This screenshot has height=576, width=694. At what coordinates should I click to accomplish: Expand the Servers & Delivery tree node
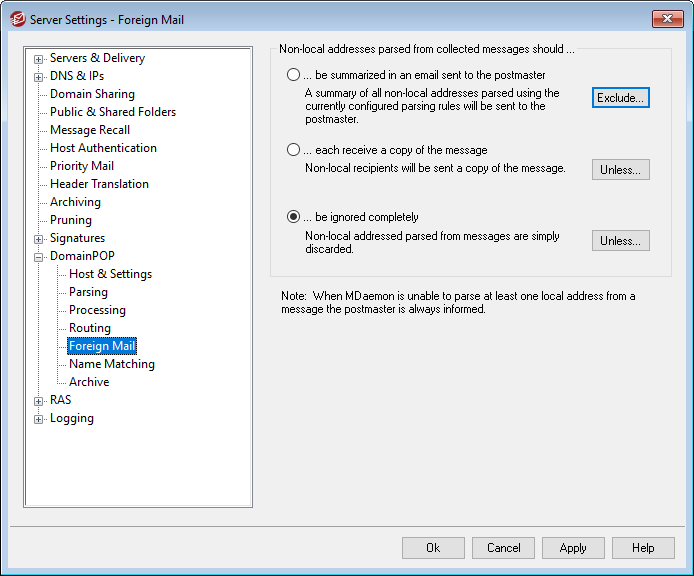point(38,59)
